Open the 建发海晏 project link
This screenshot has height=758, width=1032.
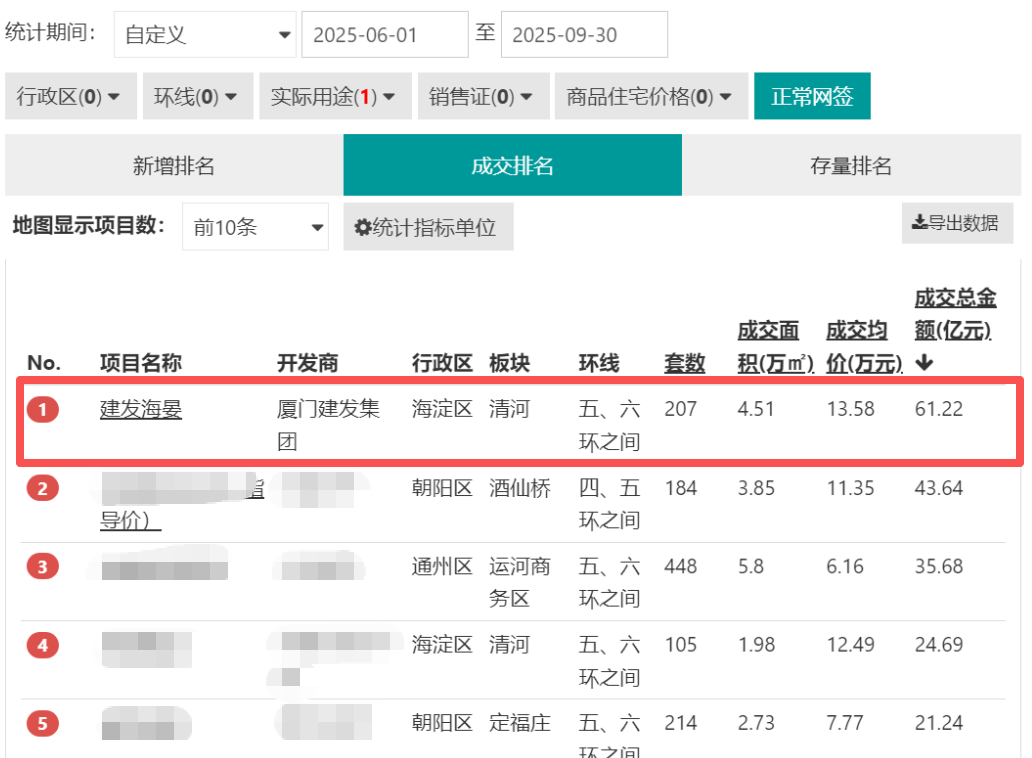pos(141,409)
